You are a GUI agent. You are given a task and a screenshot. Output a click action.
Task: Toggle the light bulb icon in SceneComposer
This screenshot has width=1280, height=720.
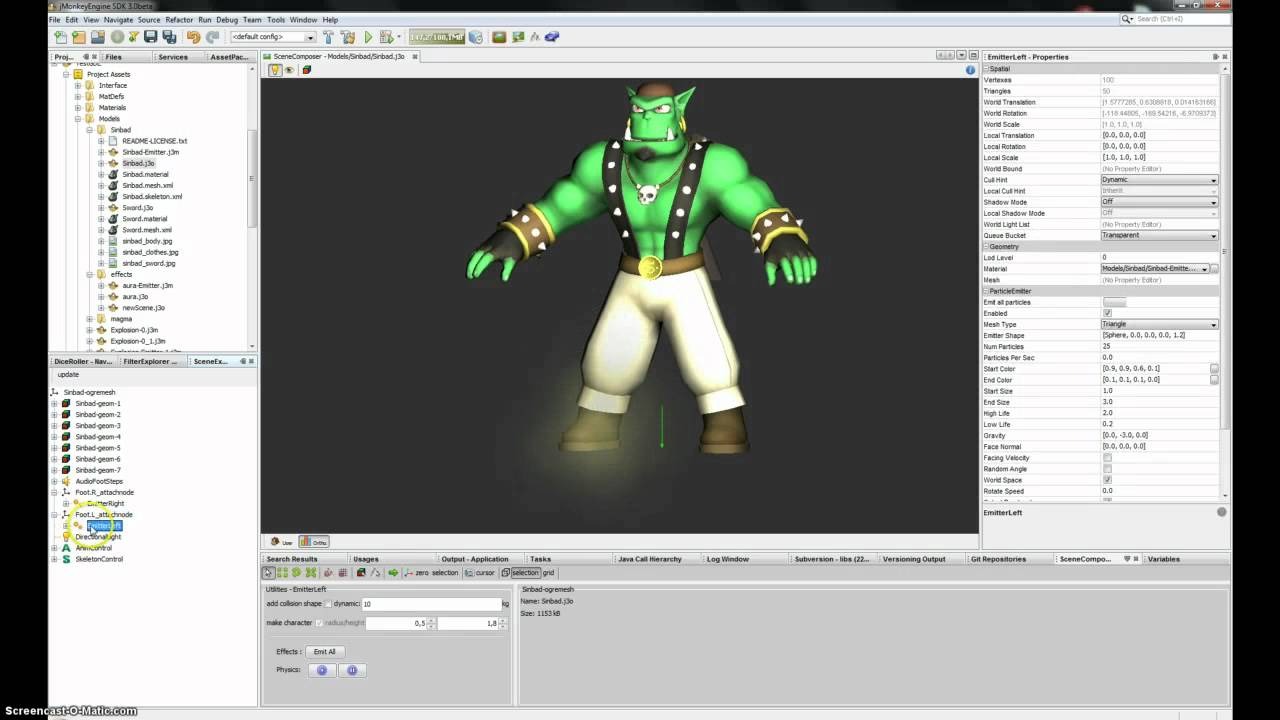tap(274, 70)
